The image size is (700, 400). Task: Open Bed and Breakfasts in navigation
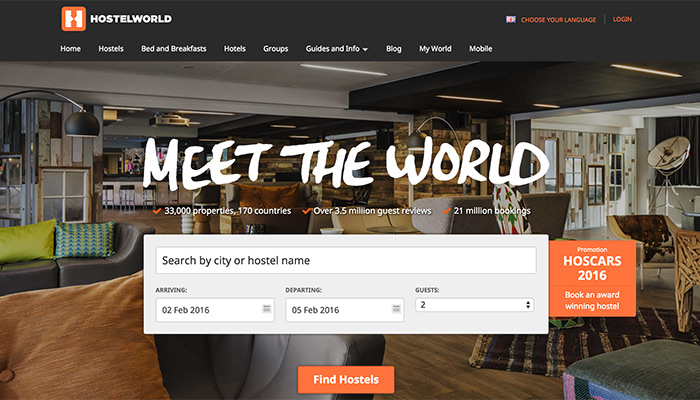[174, 49]
